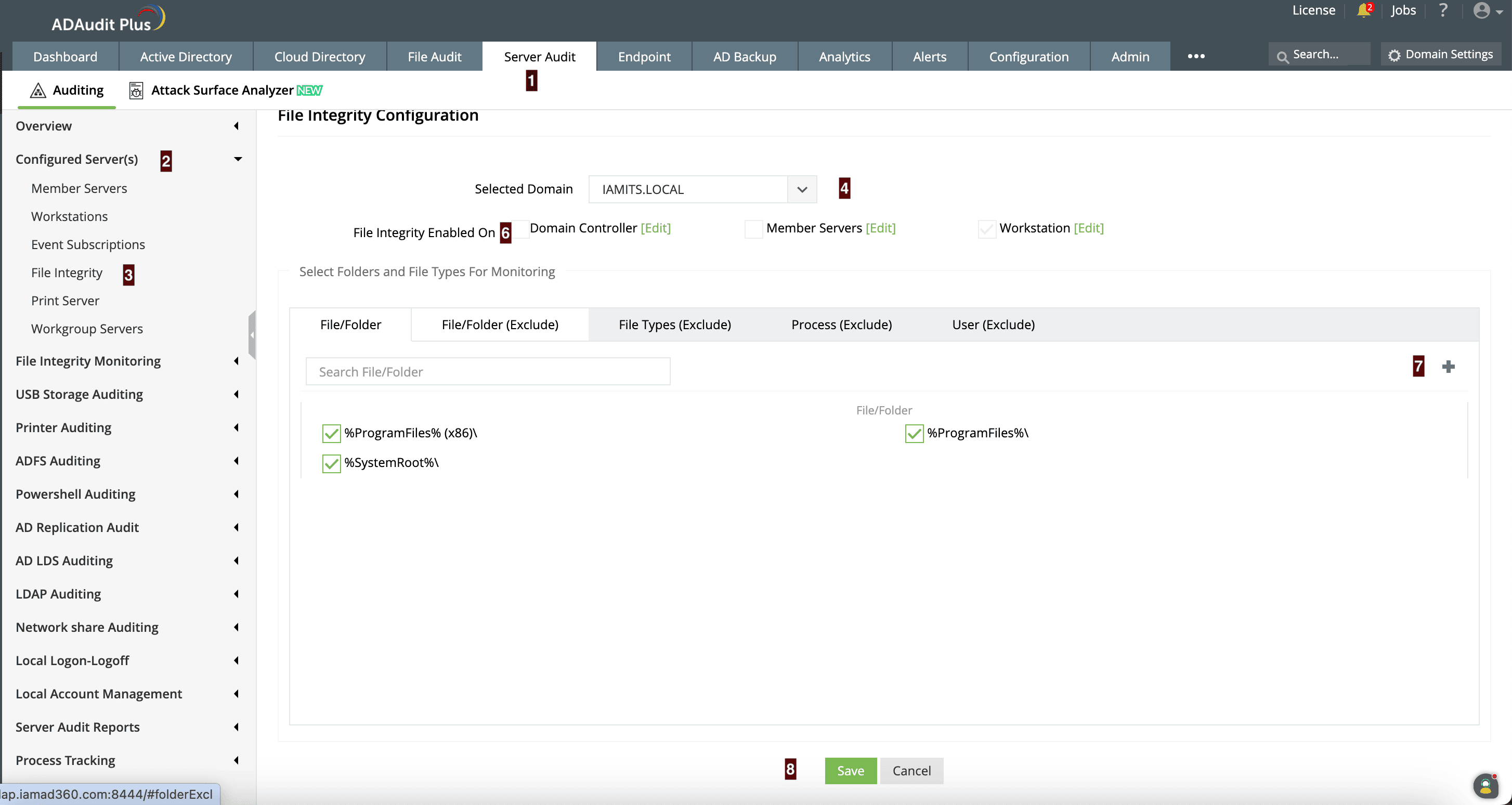Image resolution: width=1512 pixels, height=805 pixels.
Task: Collapse the left sidebar panel handle
Action: tap(252, 335)
